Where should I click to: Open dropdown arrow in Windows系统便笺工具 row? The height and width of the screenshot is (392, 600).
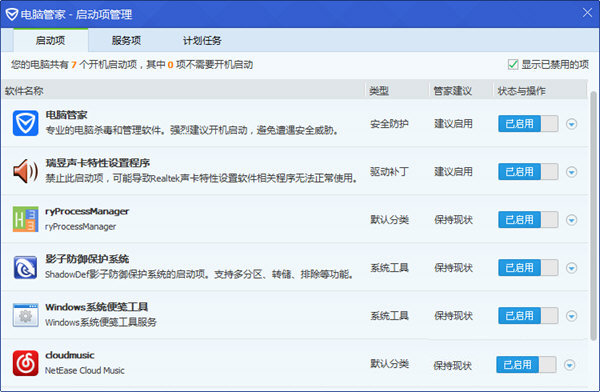pos(571,316)
